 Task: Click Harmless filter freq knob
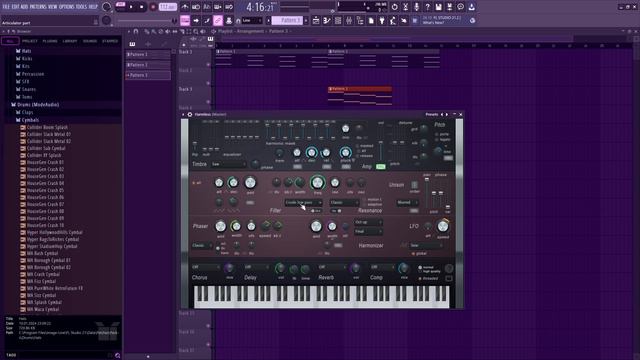318,182
